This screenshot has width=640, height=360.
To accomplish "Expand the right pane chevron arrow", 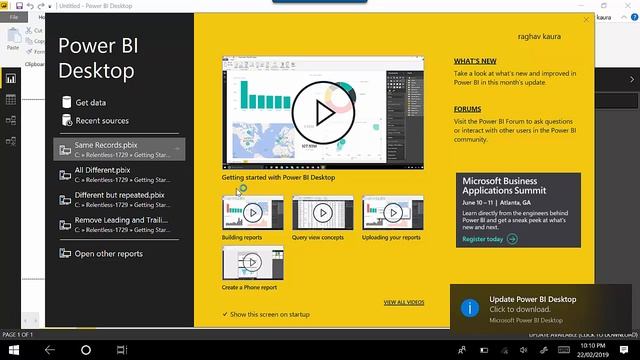I will pos(631,80).
